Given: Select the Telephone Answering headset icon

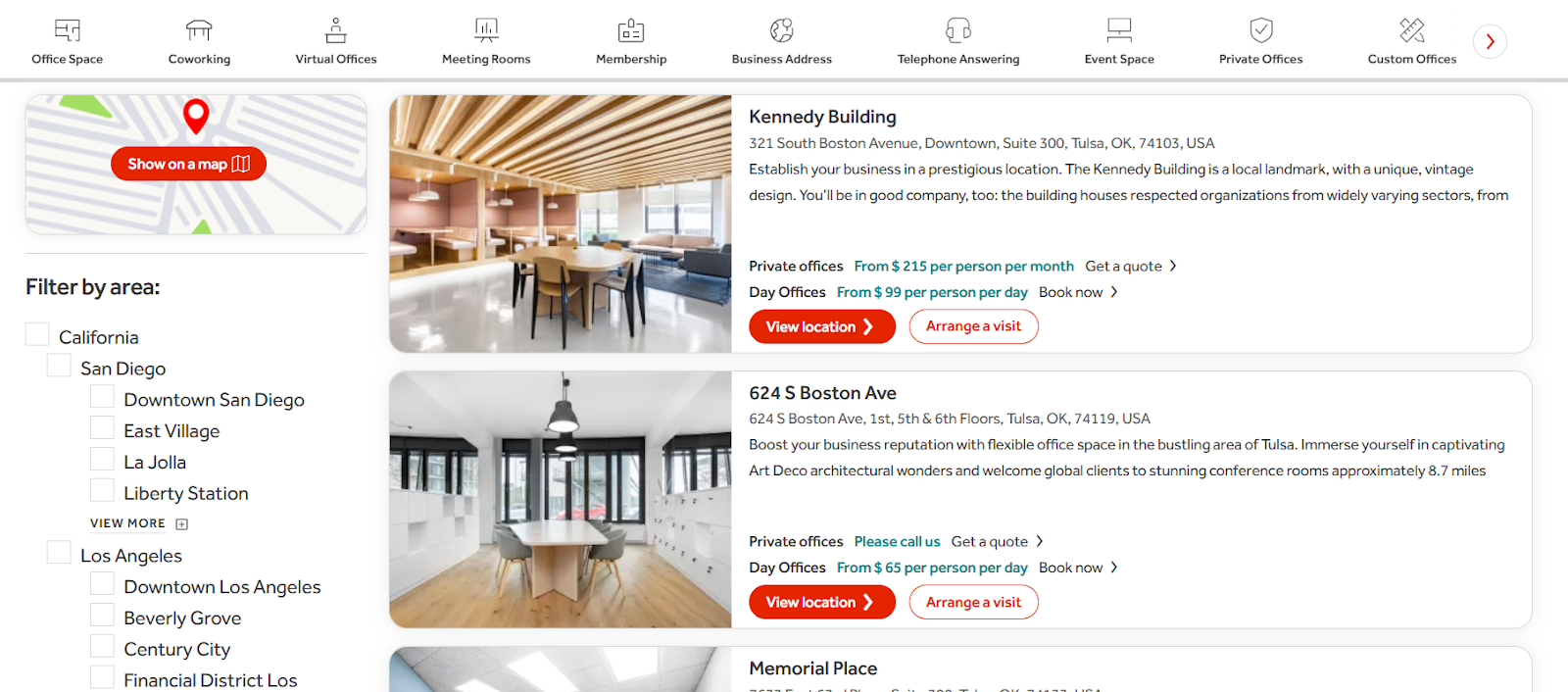Looking at the screenshot, I should pyautogui.click(x=958, y=30).
